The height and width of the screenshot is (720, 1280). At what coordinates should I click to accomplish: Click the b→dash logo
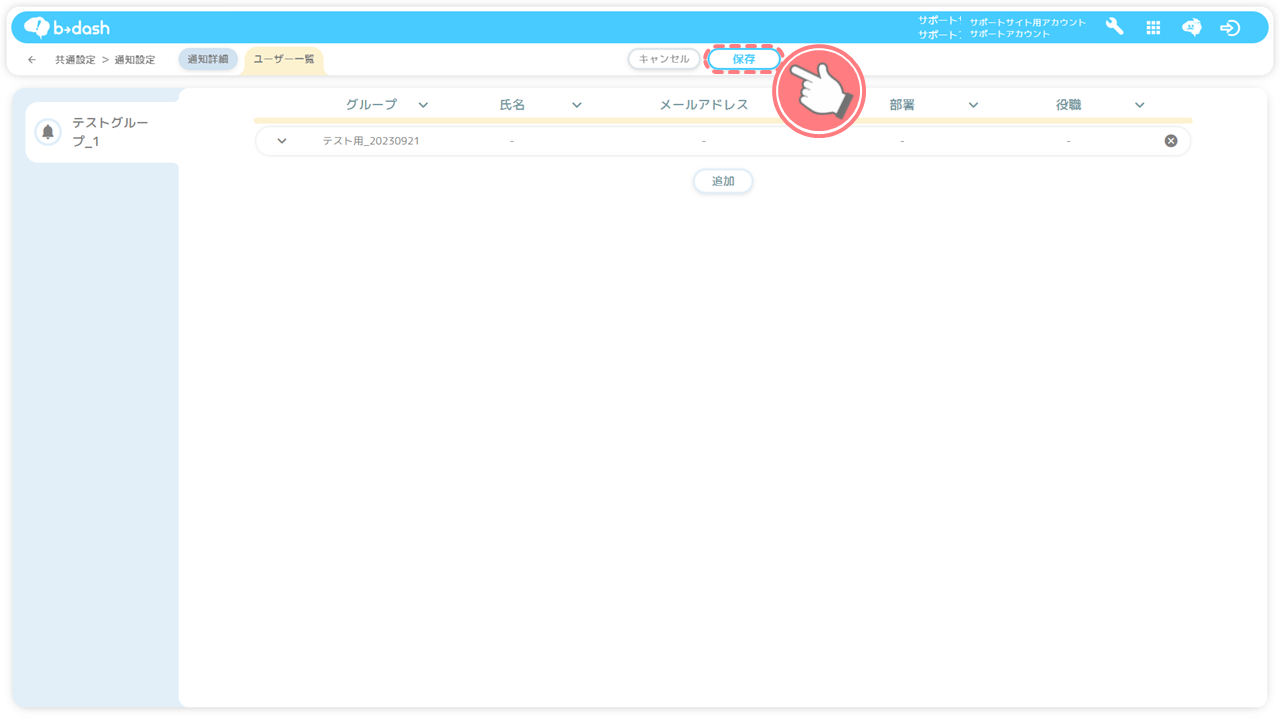click(67, 28)
